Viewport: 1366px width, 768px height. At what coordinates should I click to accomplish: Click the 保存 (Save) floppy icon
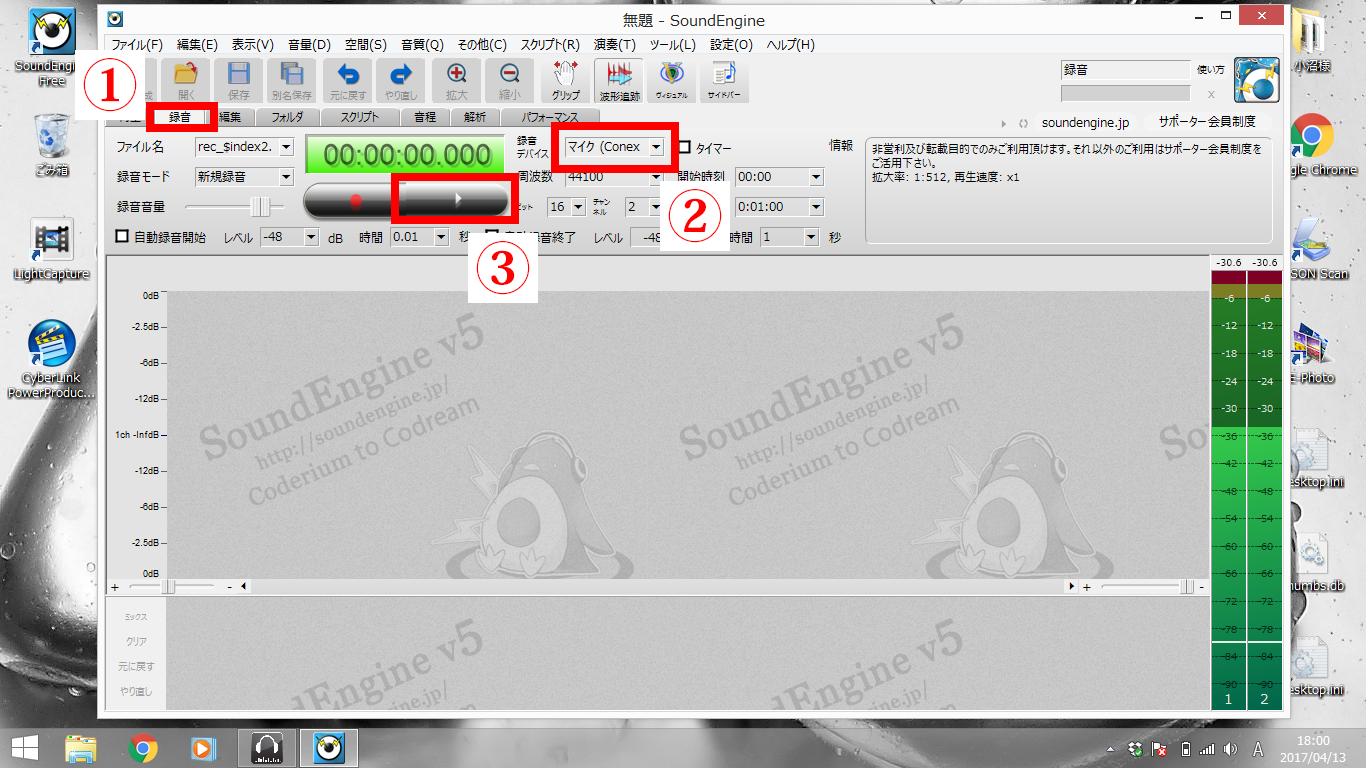[239, 80]
